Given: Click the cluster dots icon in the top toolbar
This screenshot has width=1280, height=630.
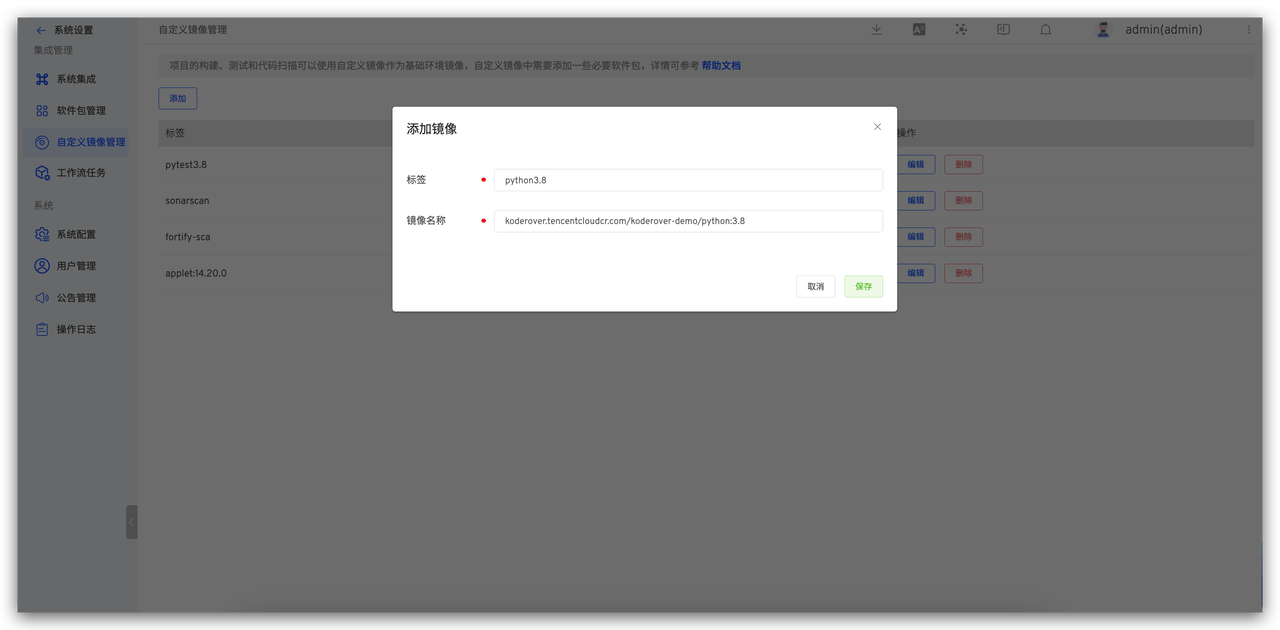Looking at the screenshot, I should point(961,29).
